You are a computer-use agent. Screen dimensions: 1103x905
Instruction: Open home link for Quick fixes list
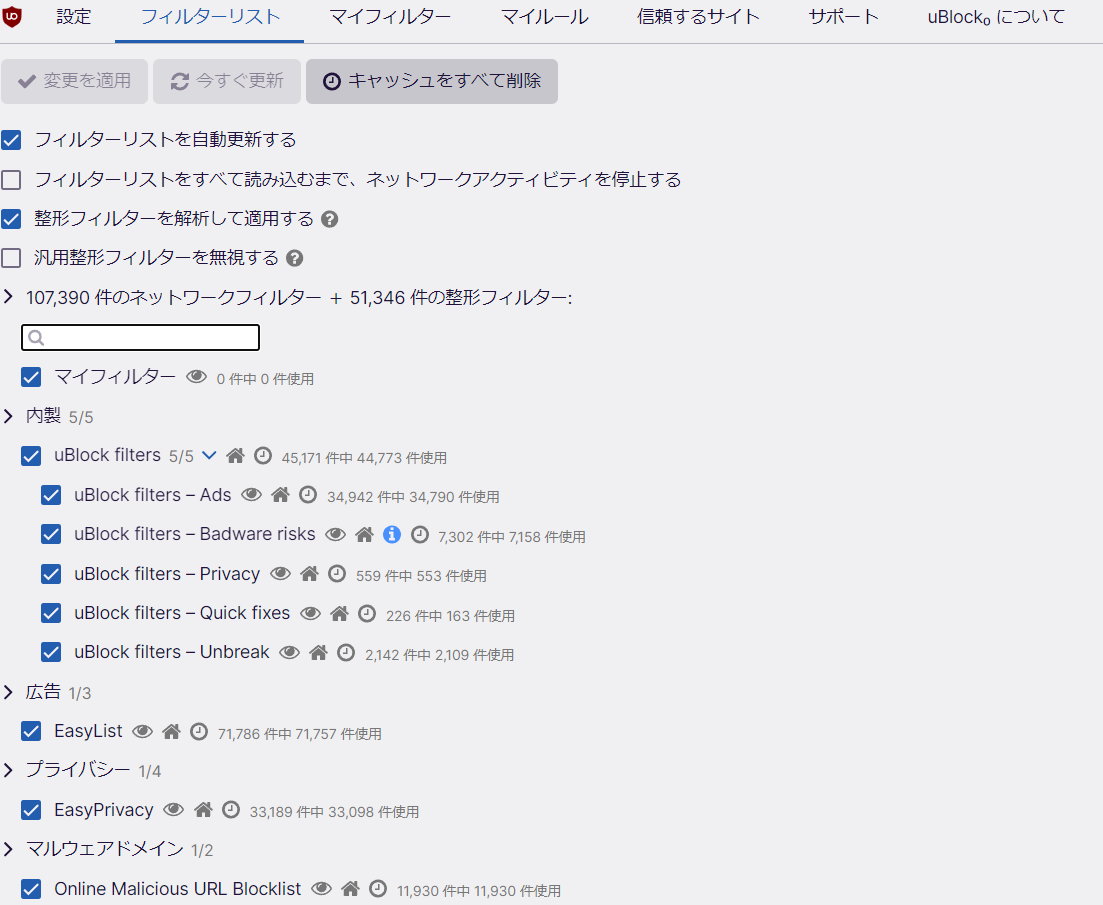click(x=340, y=613)
